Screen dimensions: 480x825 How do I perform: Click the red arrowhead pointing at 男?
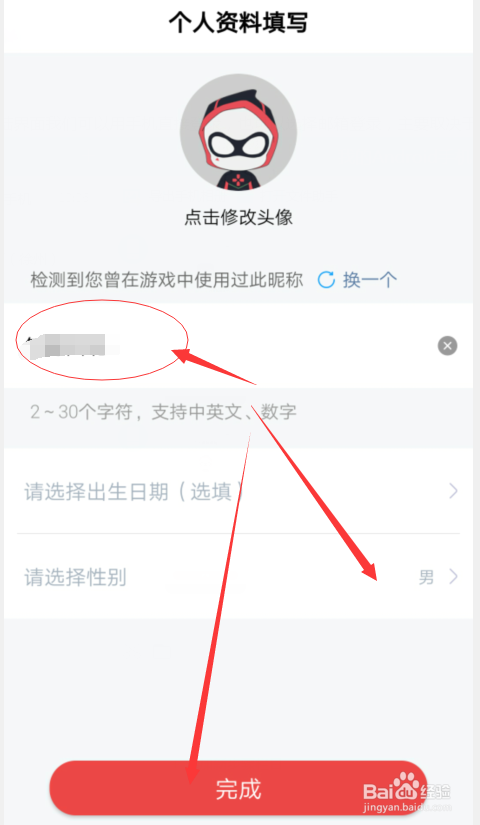pos(367,570)
